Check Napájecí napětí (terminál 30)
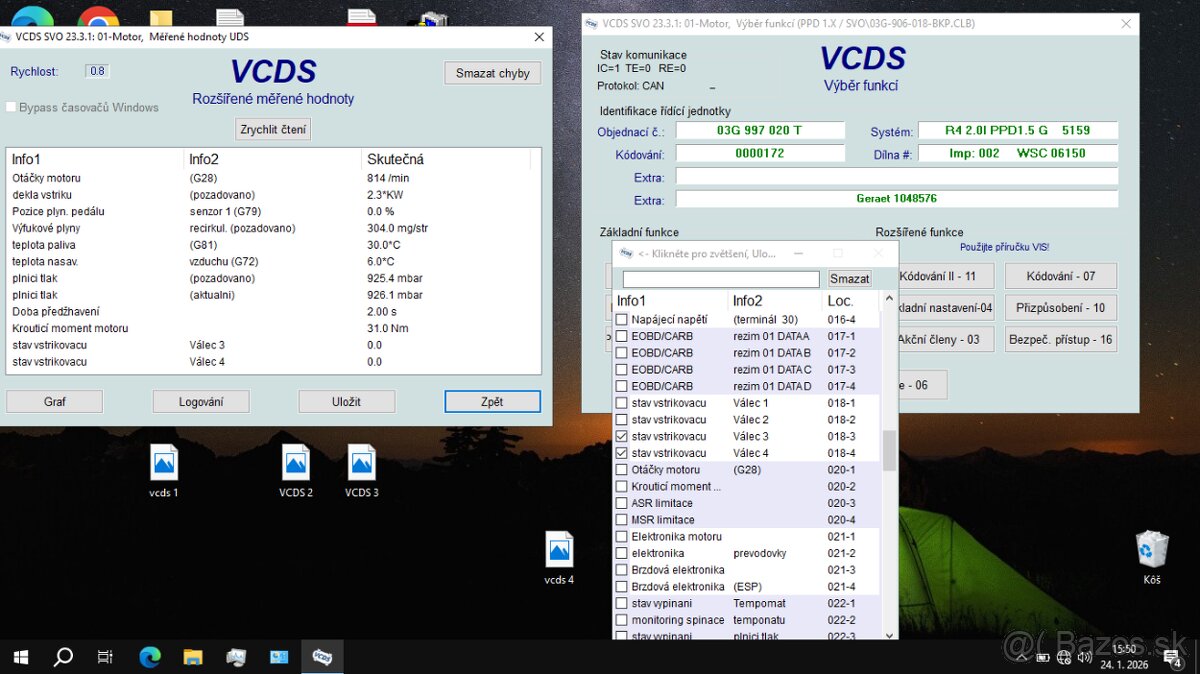 621,319
